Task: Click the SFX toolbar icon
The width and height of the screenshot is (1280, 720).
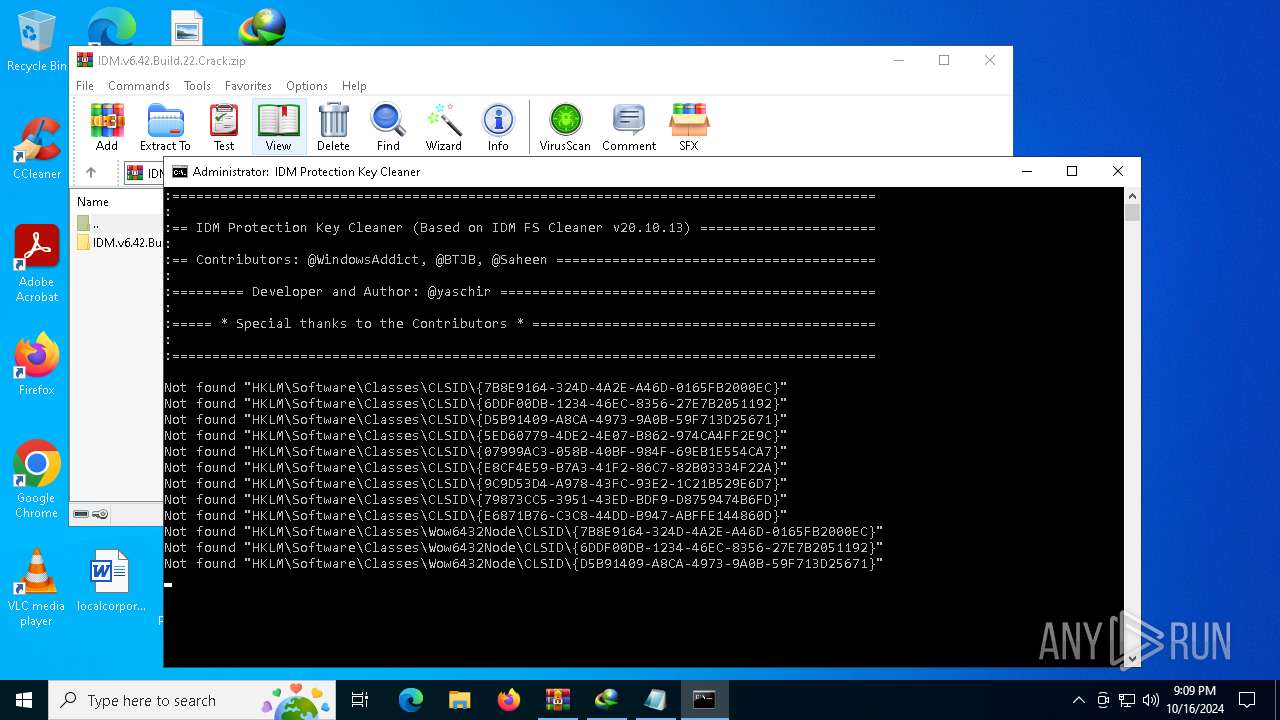Action: [x=689, y=127]
